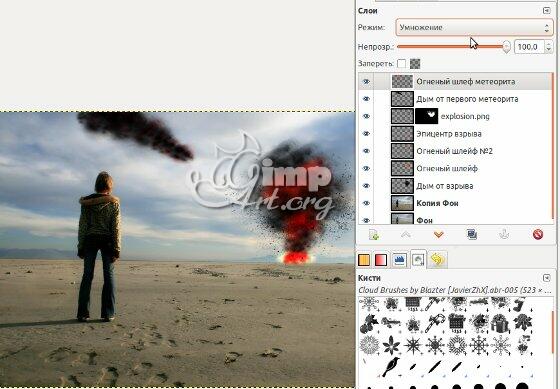Click the Копия Фон layer thumbnail
The width and height of the screenshot is (560, 389).
pyautogui.click(x=402, y=203)
